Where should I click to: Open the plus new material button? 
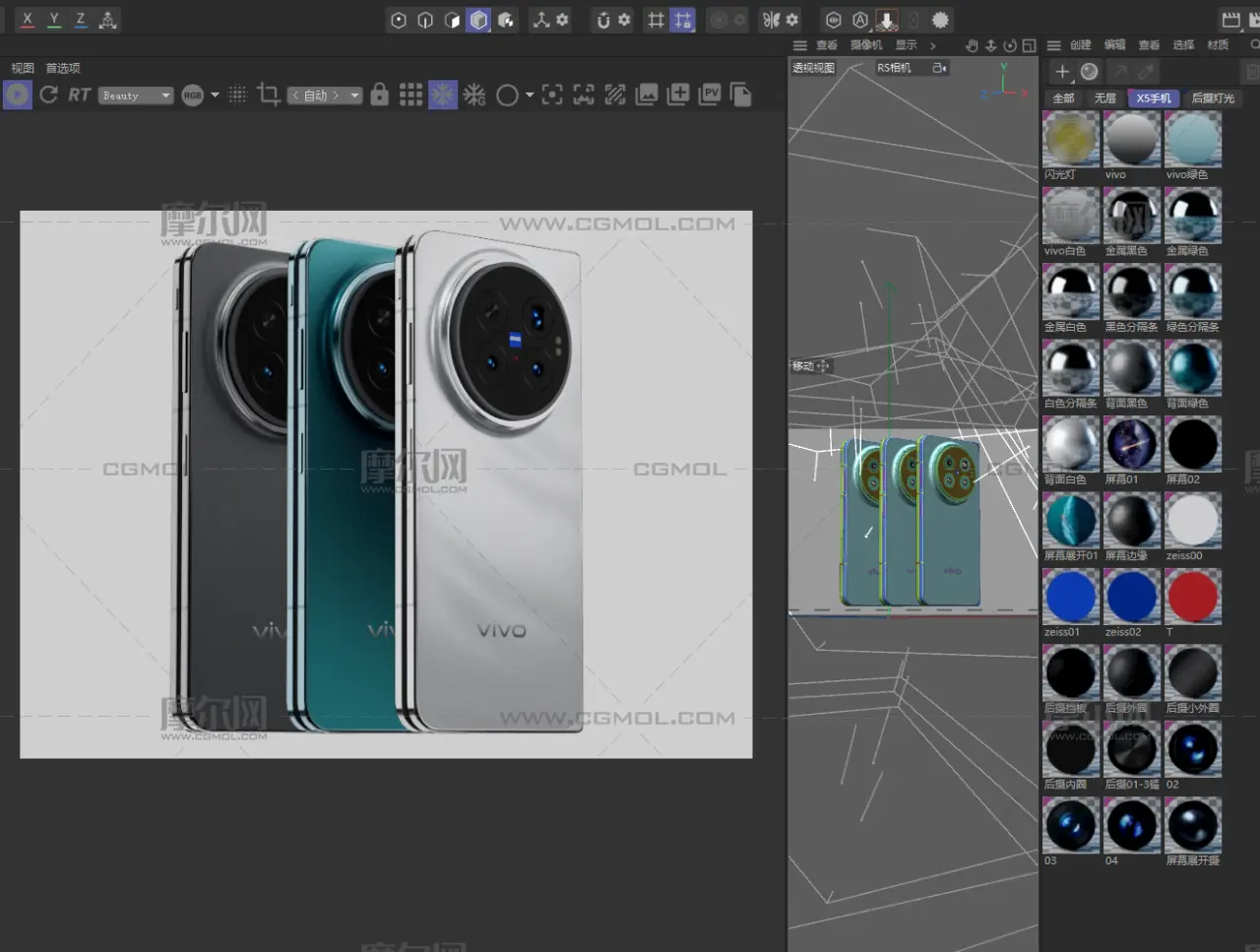coord(1062,72)
